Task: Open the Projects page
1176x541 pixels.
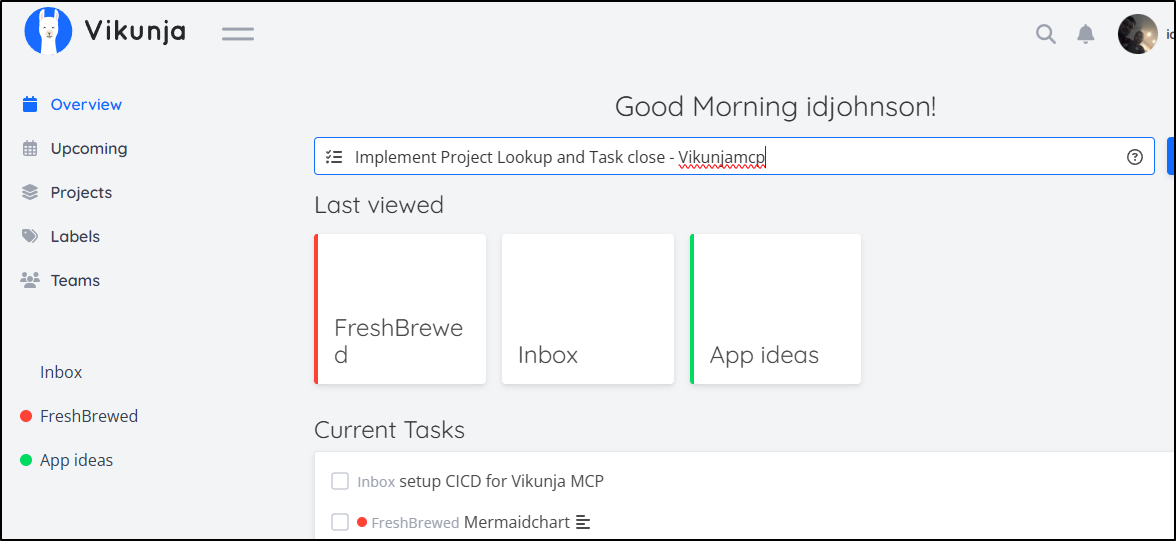Action: pyautogui.click(x=81, y=193)
